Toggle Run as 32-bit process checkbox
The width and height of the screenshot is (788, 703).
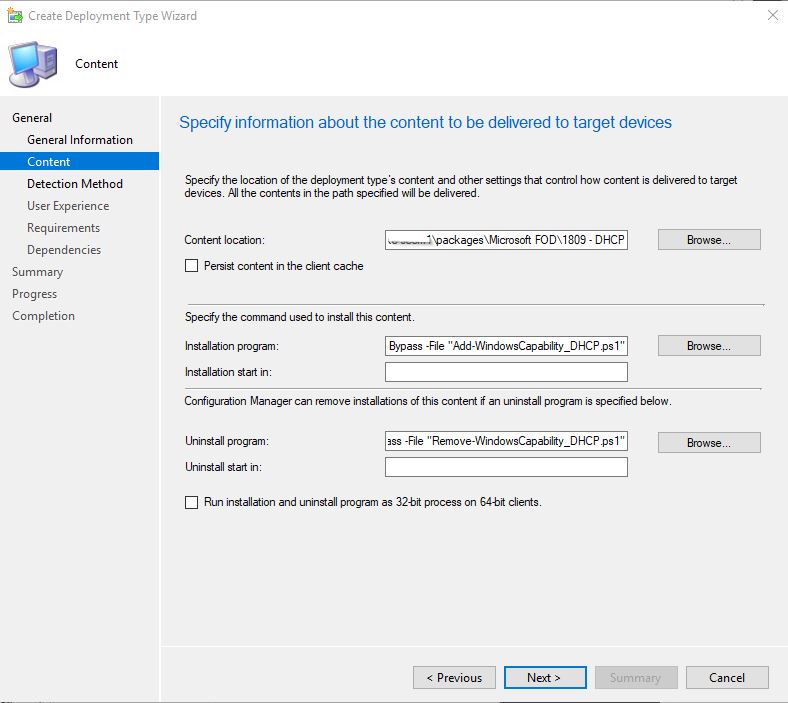pyautogui.click(x=191, y=502)
